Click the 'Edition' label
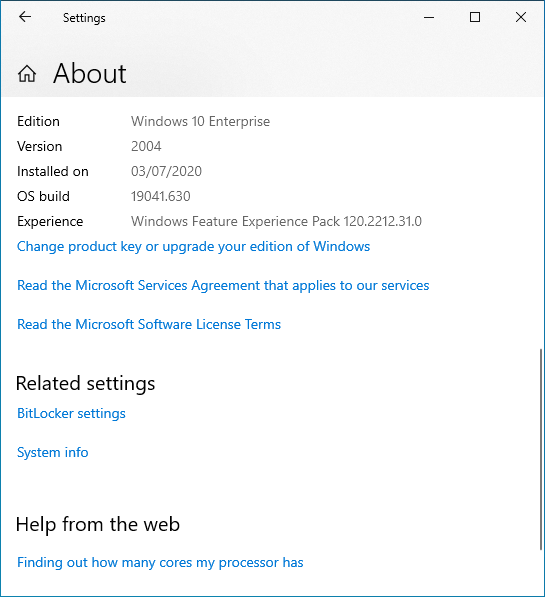Viewport: 545px width, 597px height. click(x=38, y=121)
